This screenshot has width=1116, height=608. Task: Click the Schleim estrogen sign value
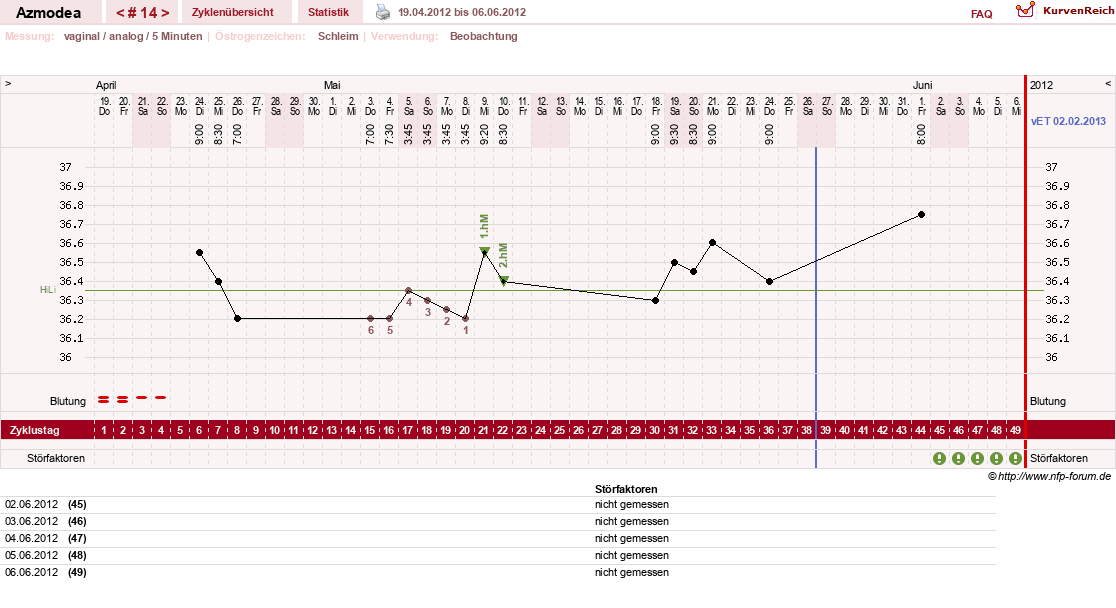(x=338, y=36)
